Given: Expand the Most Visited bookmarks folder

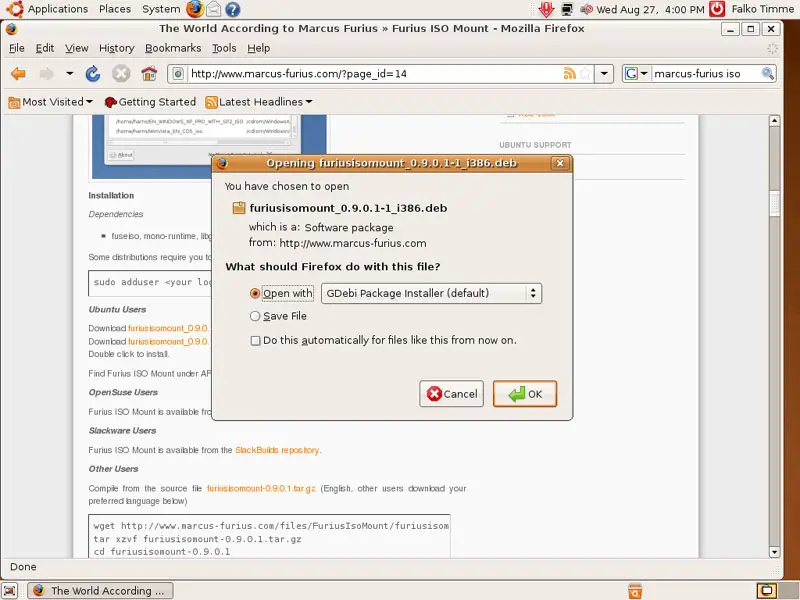Looking at the screenshot, I should point(51,102).
